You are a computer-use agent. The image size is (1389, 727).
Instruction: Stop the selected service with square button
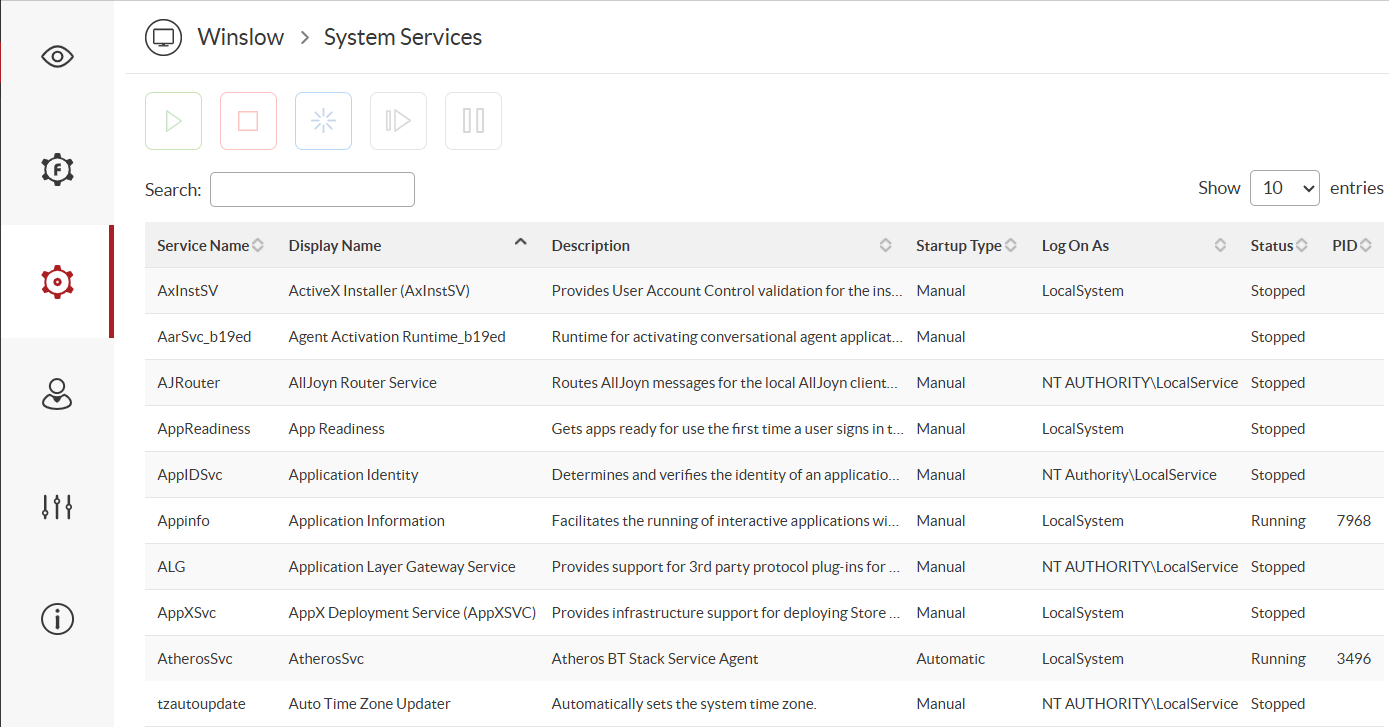tap(248, 121)
